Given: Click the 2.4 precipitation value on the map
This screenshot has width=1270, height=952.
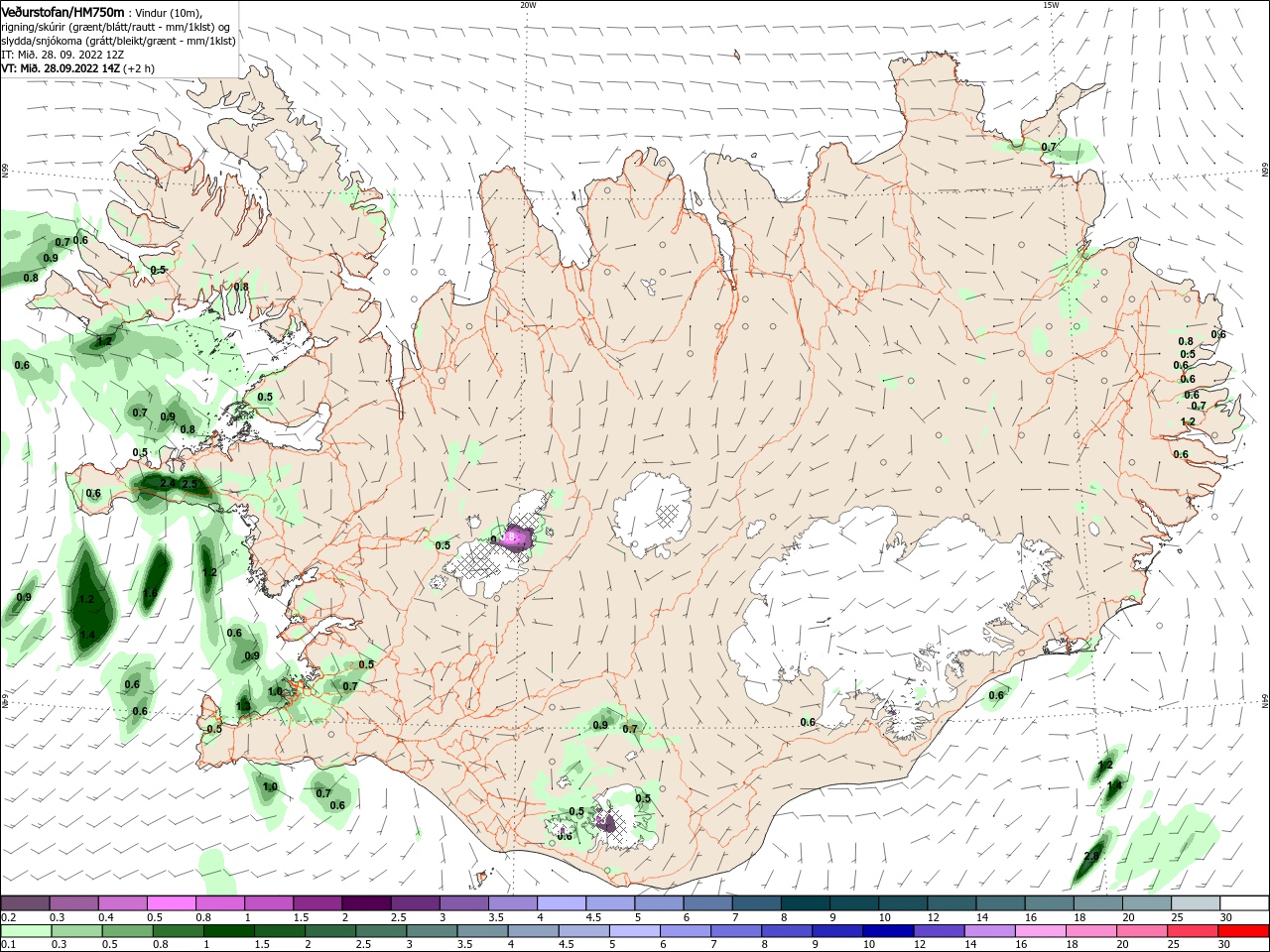Looking at the screenshot, I should [168, 484].
